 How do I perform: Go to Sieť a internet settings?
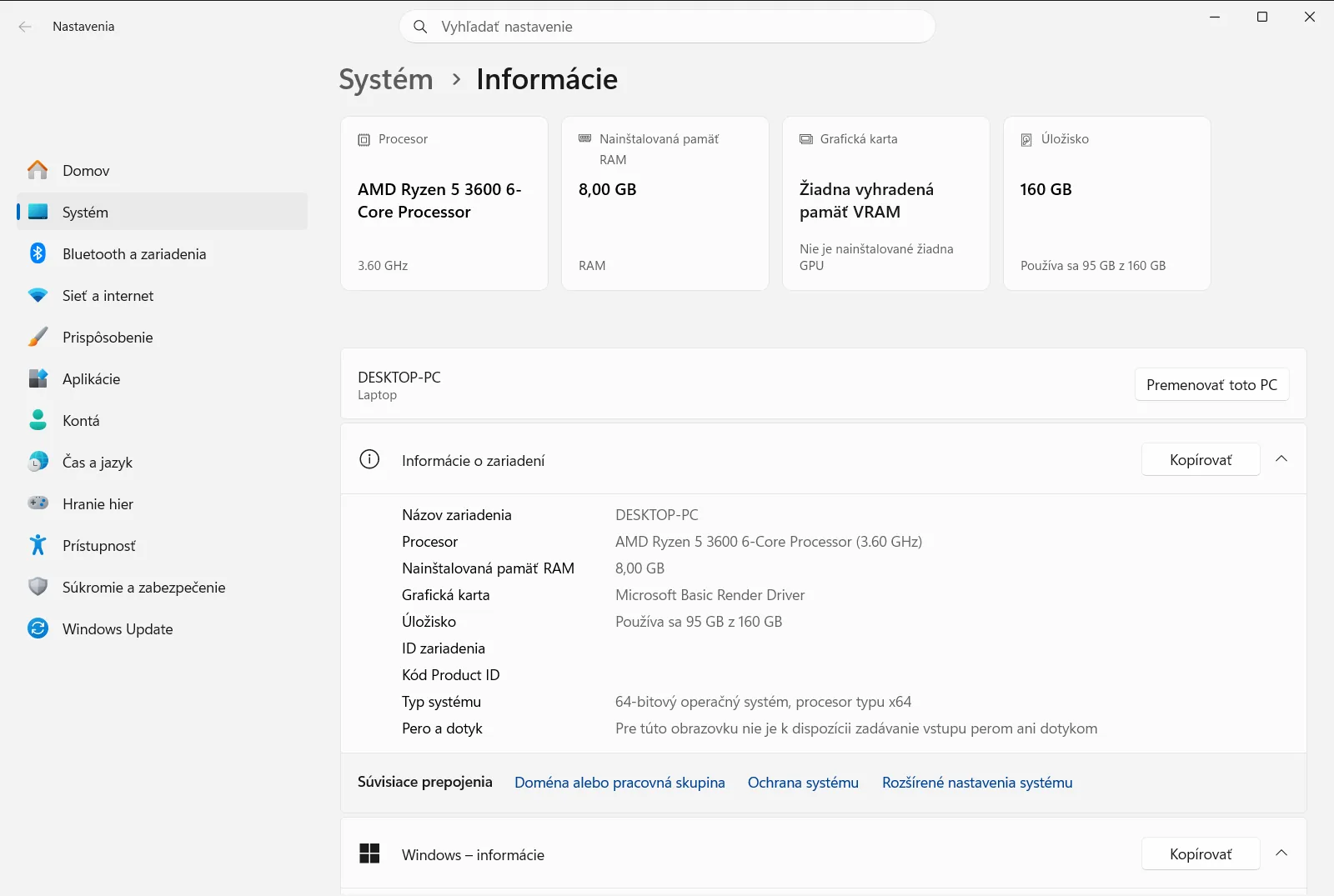[x=162, y=295]
